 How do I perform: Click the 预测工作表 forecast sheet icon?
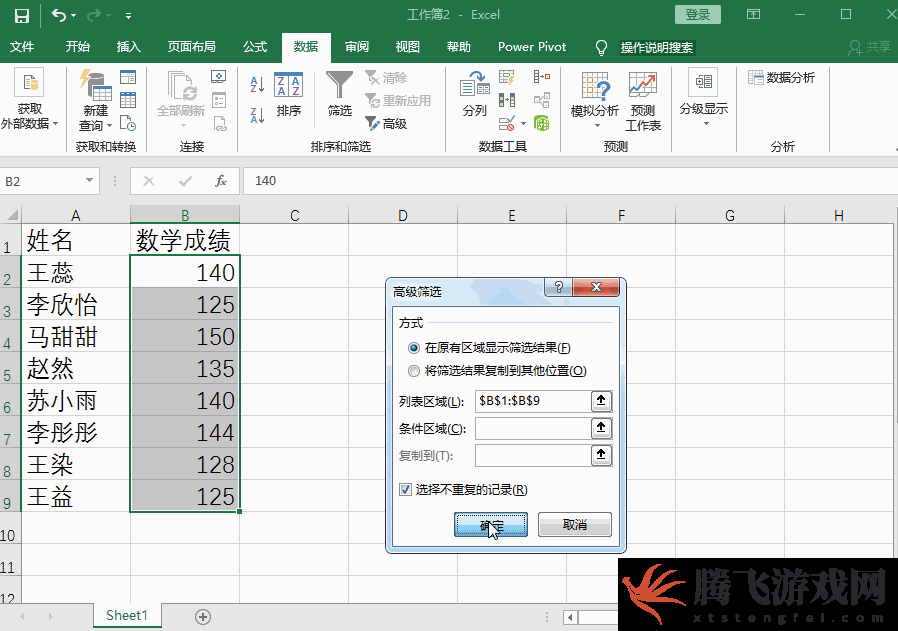[643, 101]
